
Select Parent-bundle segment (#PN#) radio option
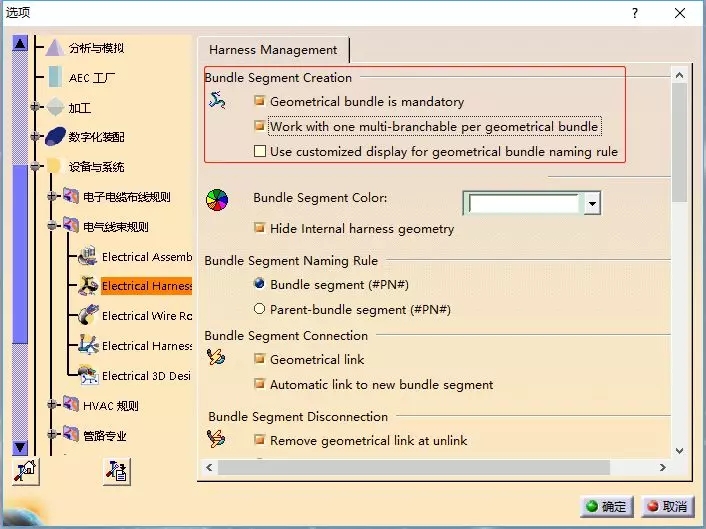click(260, 310)
